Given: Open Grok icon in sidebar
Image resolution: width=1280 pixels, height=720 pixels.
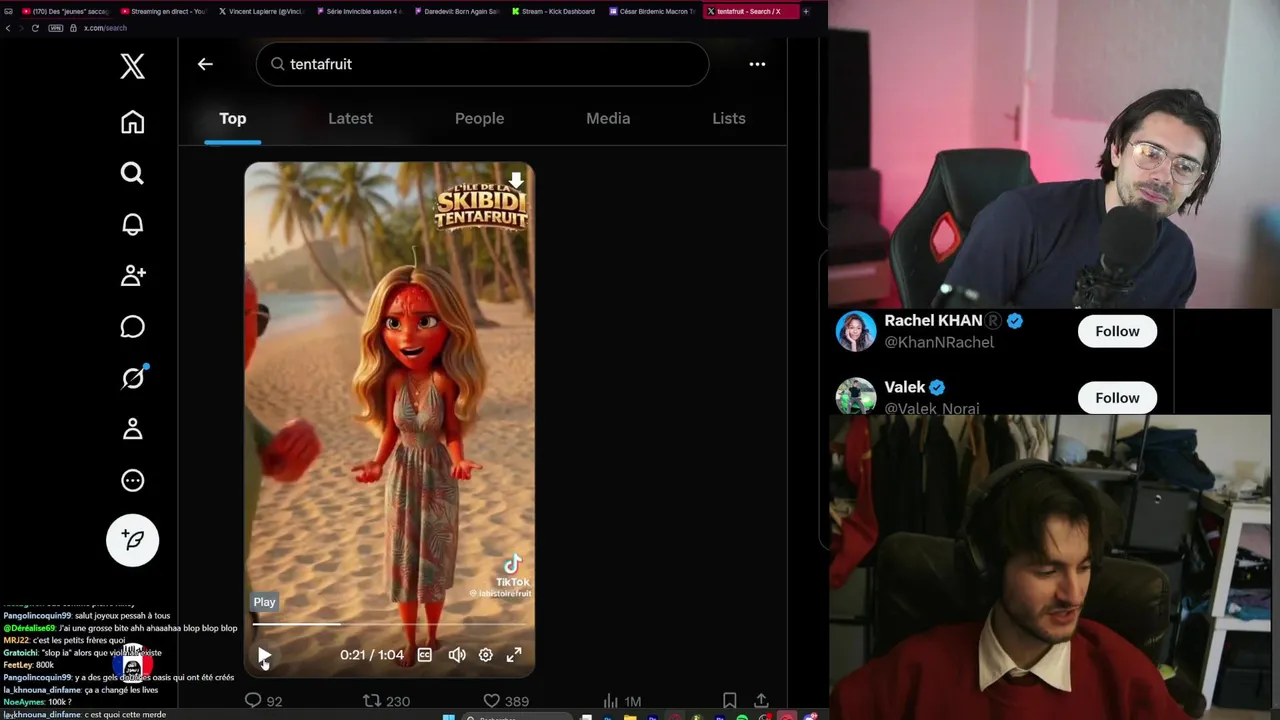Looking at the screenshot, I should [x=132, y=378].
